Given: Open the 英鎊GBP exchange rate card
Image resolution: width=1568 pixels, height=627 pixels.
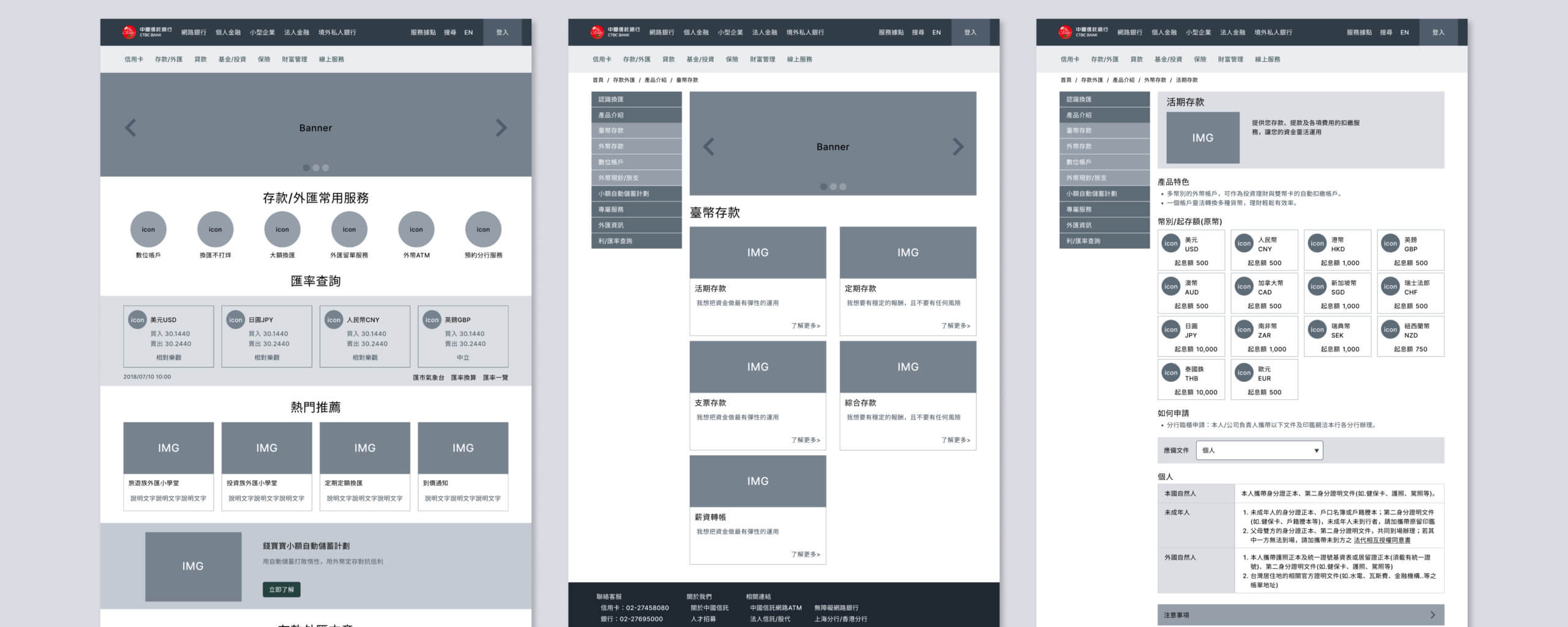Looking at the screenshot, I should [463, 336].
